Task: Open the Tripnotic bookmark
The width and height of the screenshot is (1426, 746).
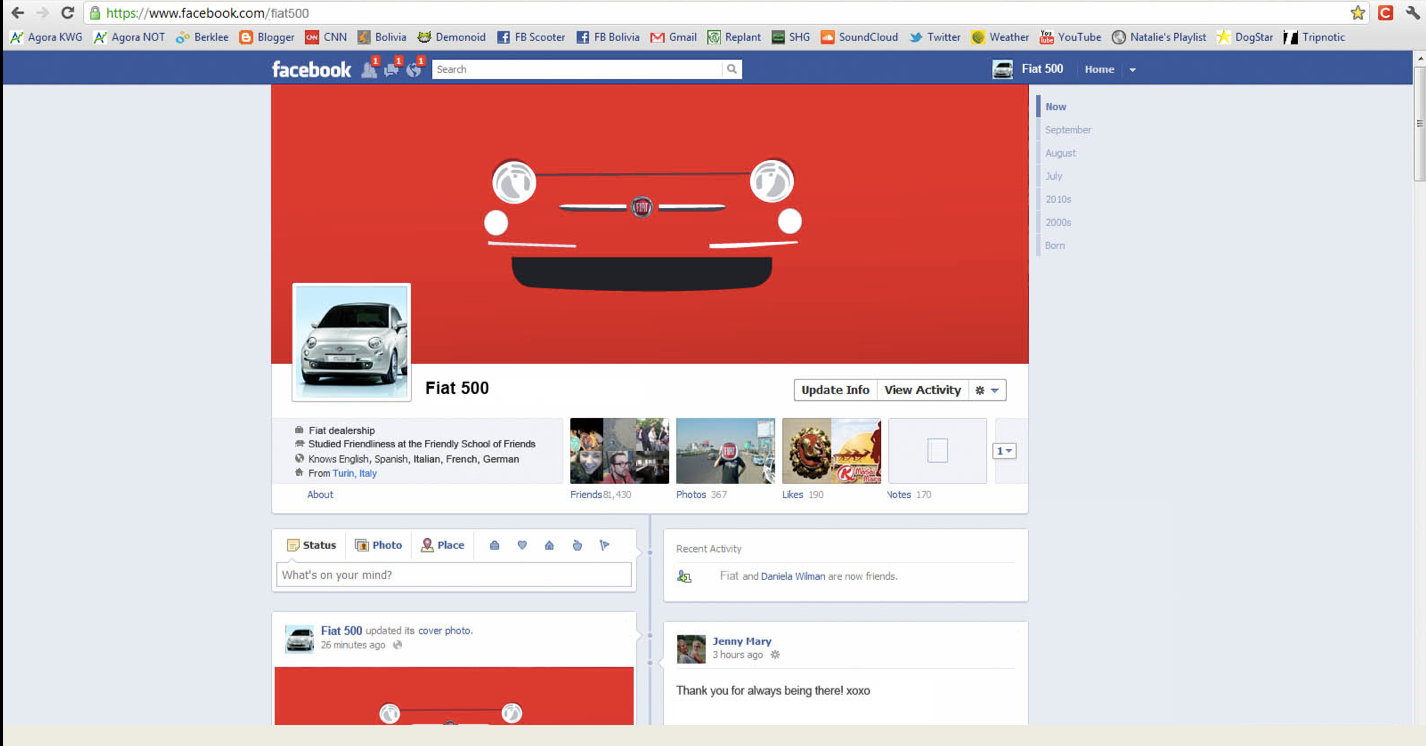Action: click(x=1314, y=37)
